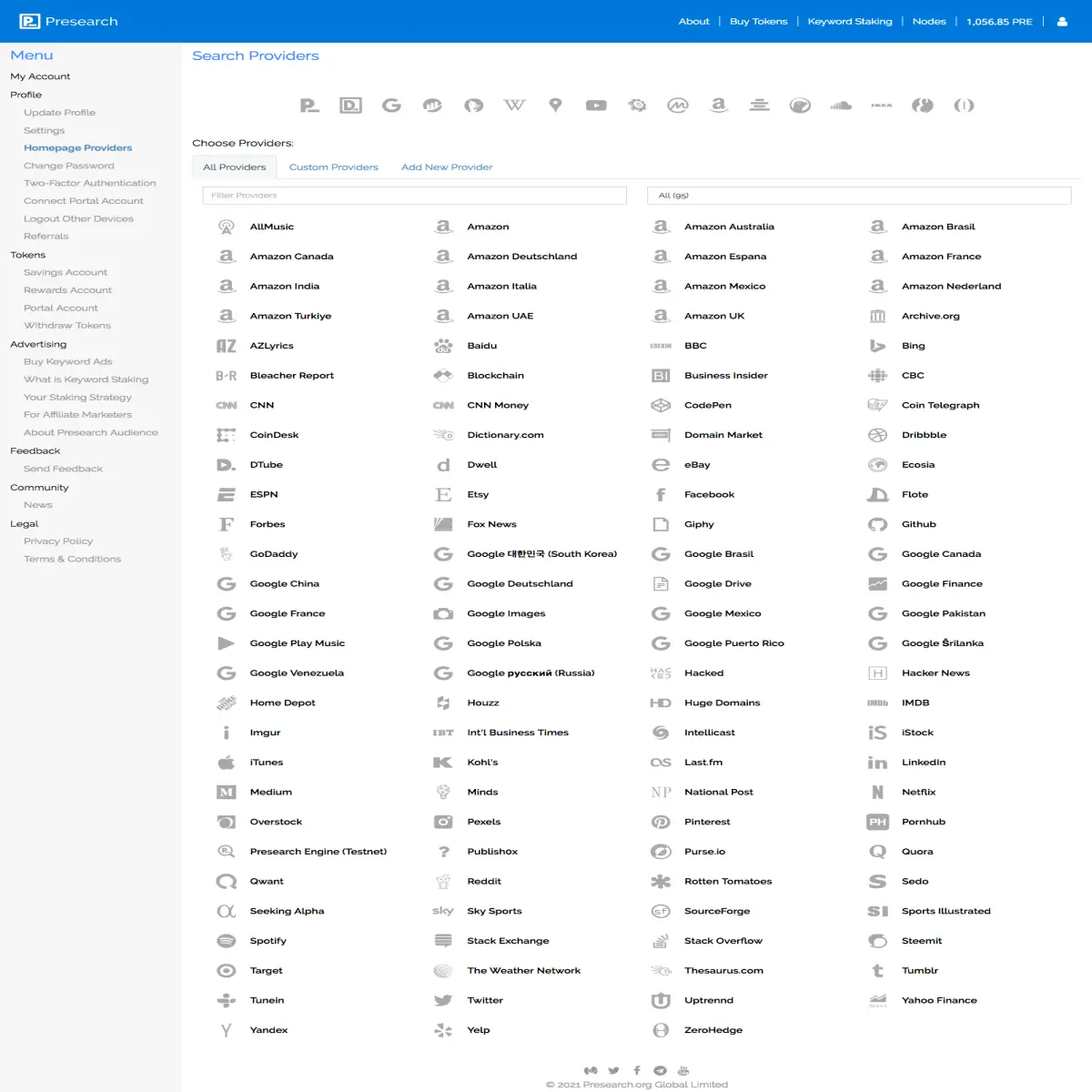Click the Amazon icon in the top shortcut row

(719, 106)
